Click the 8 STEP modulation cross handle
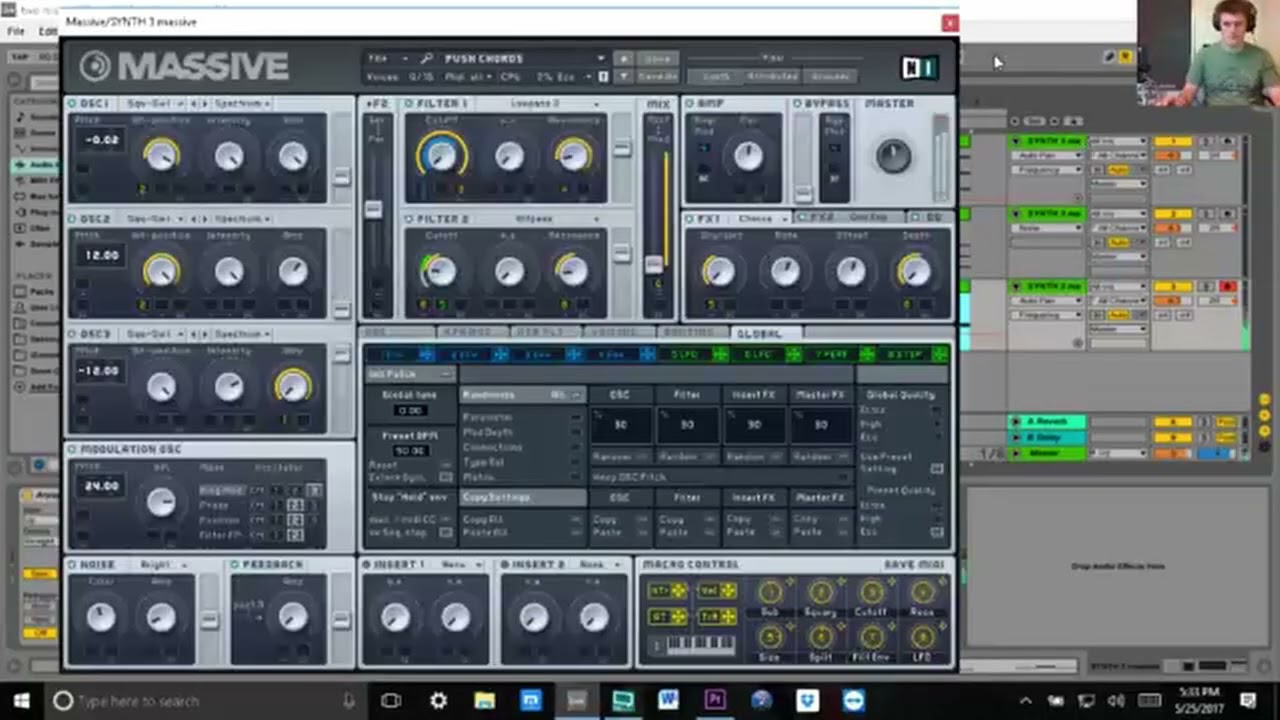Screen dimensions: 1280x720 tap(939, 354)
